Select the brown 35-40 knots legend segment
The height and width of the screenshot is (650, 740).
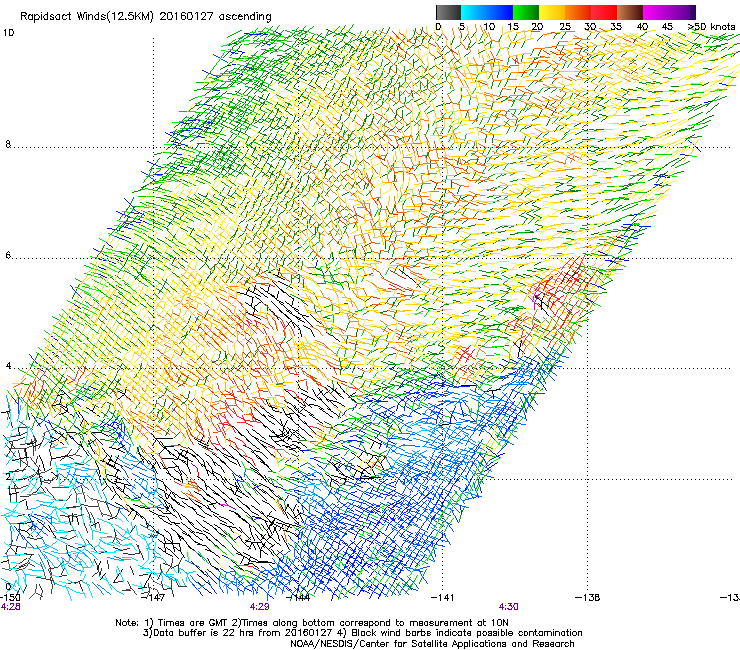tap(630, 12)
